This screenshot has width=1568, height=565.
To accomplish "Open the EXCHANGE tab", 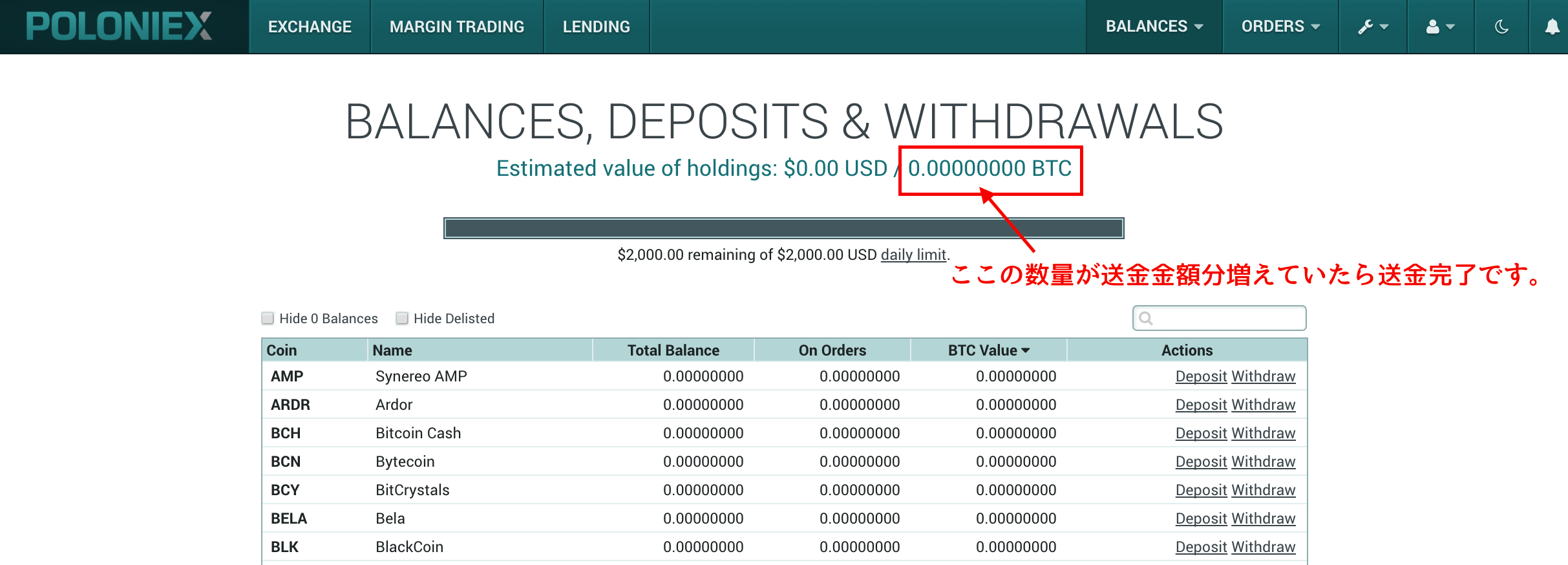I will 310,27.
